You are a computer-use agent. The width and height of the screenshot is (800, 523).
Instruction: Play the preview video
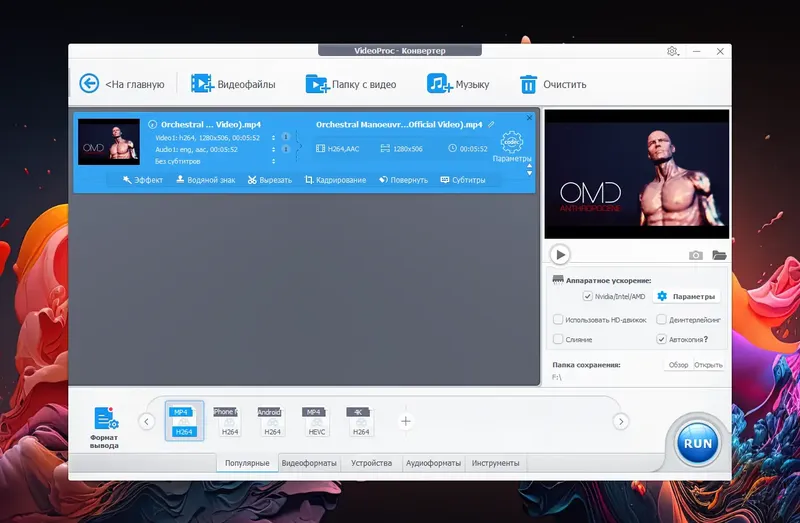(560, 255)
